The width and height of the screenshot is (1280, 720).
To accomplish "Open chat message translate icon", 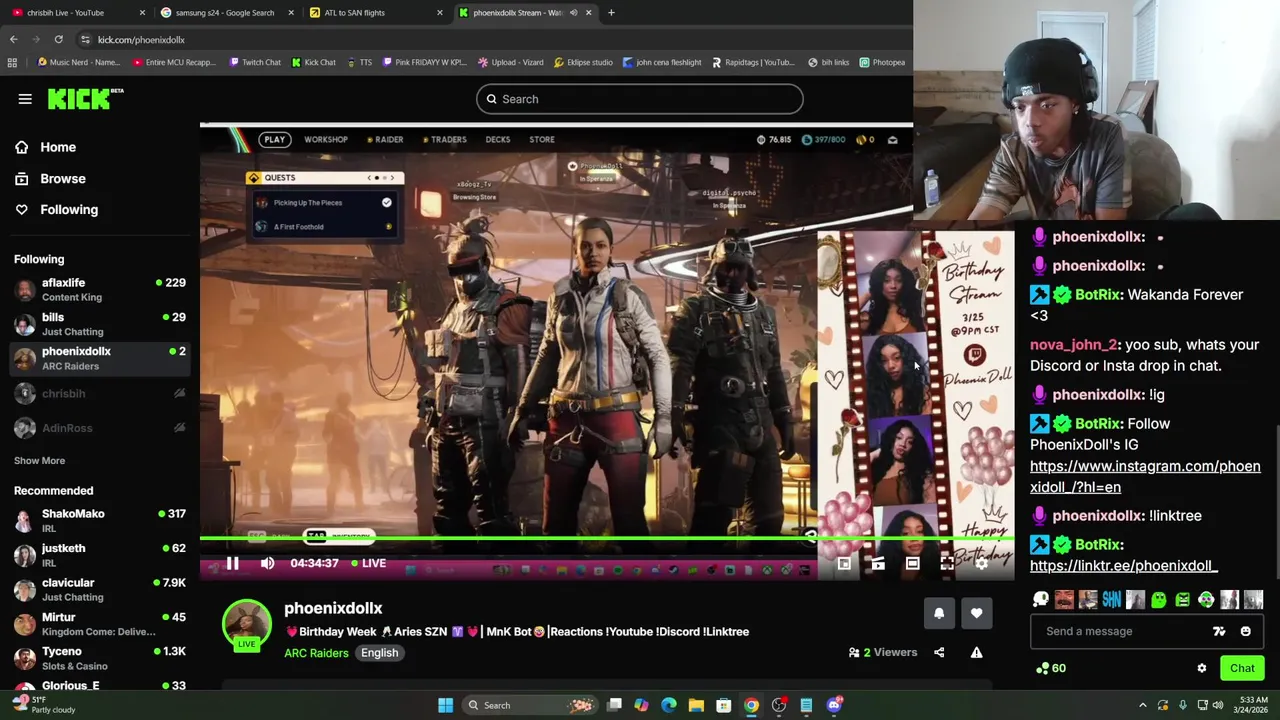I will click(x=1219, y=631).
